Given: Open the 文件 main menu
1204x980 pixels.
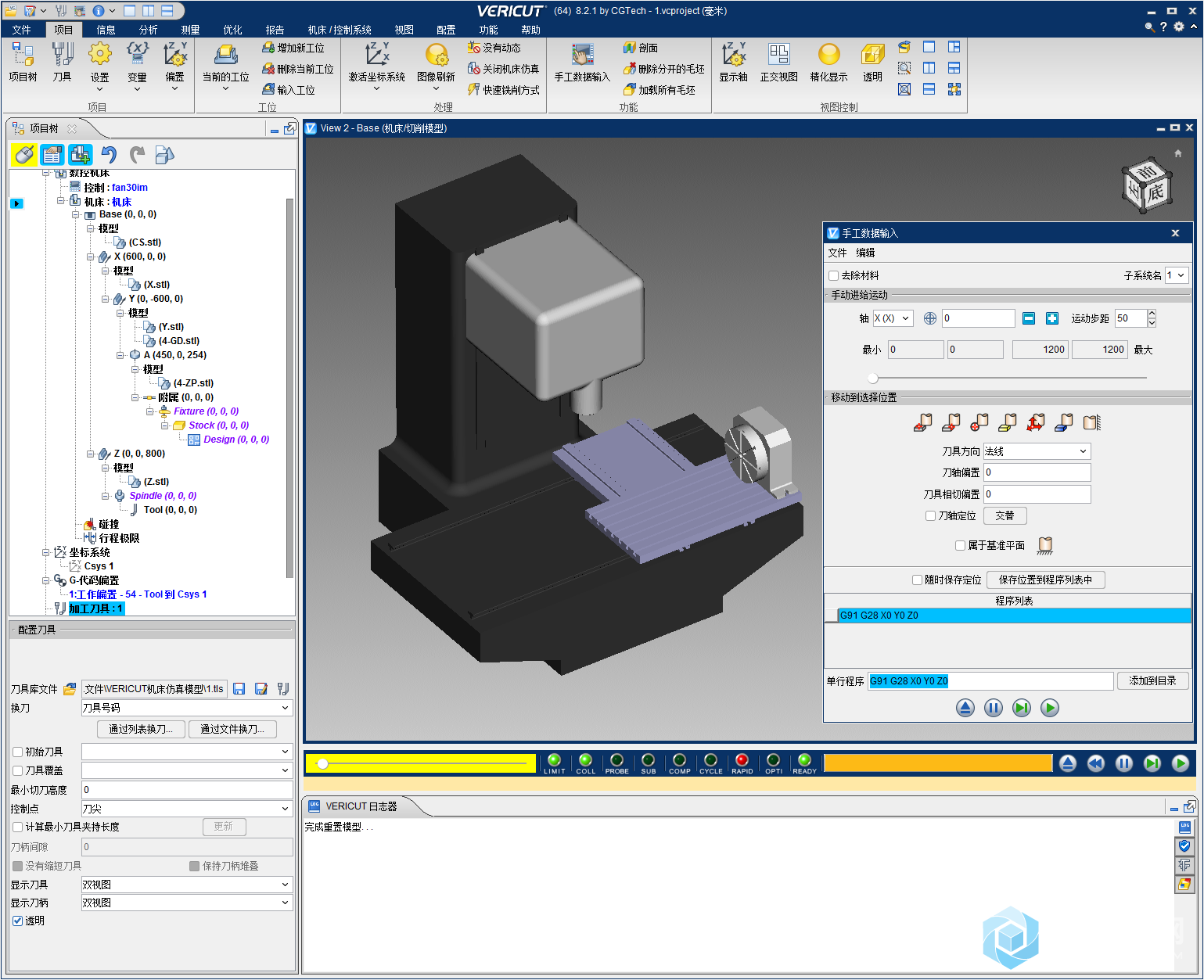Looking at the screenshot, I should 22,30.
